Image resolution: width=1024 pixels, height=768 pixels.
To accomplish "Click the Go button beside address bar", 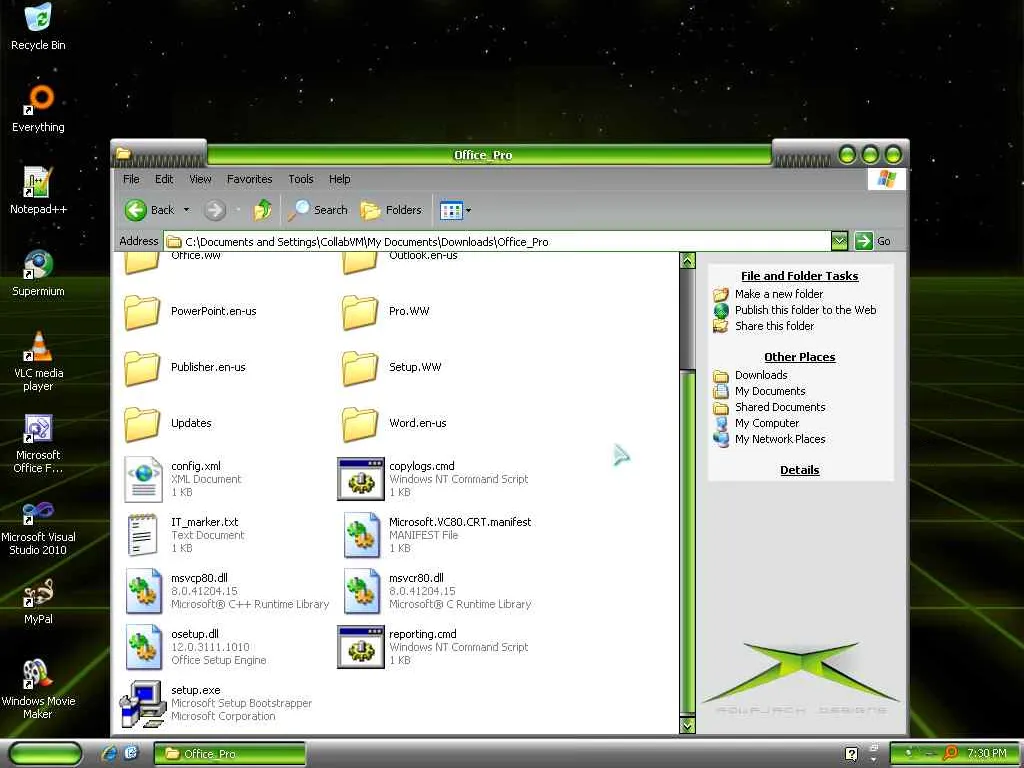I will (872, 241).
